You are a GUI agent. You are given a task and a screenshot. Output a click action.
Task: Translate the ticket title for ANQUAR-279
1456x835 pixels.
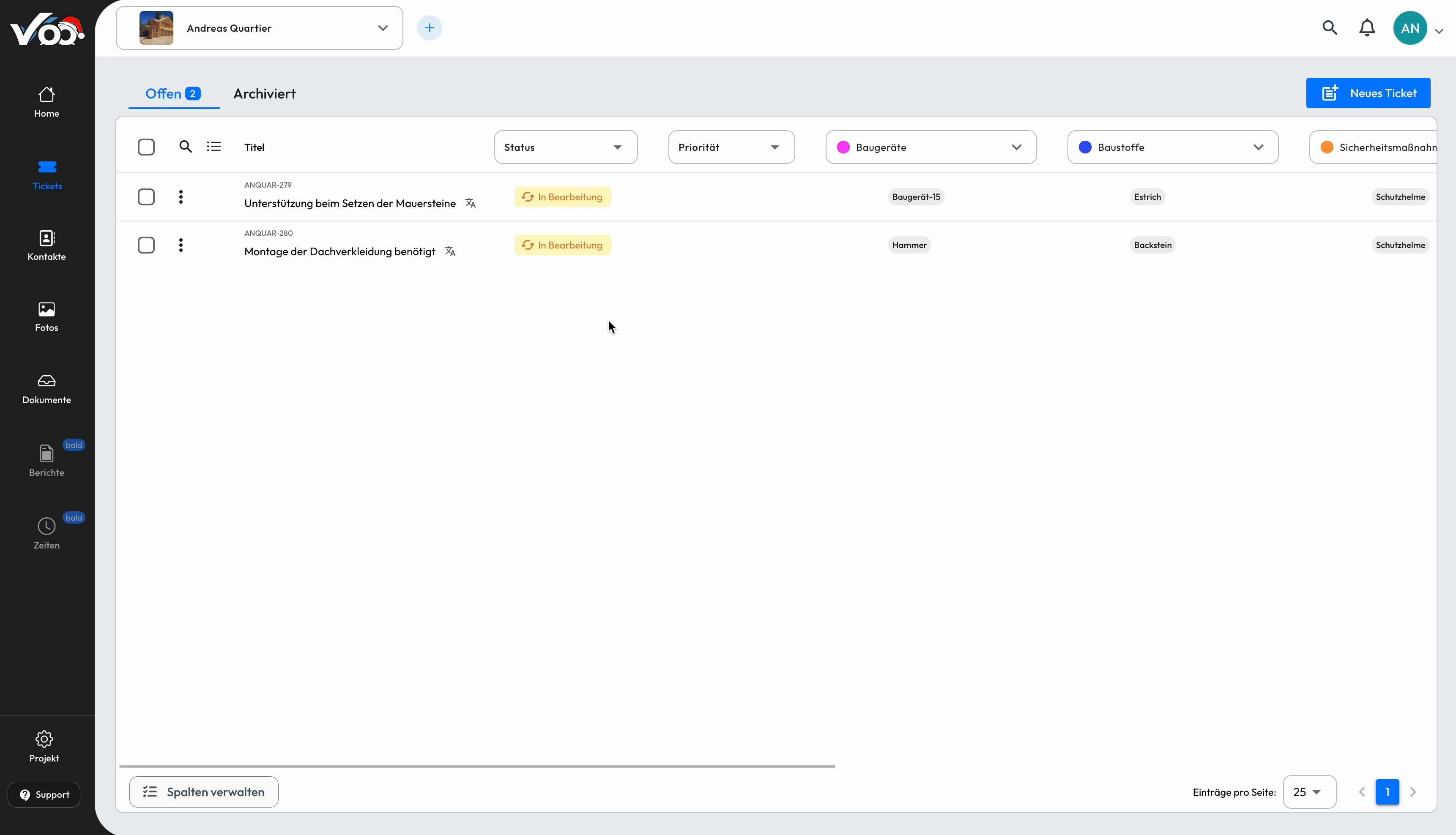click(x=470, y=203)
